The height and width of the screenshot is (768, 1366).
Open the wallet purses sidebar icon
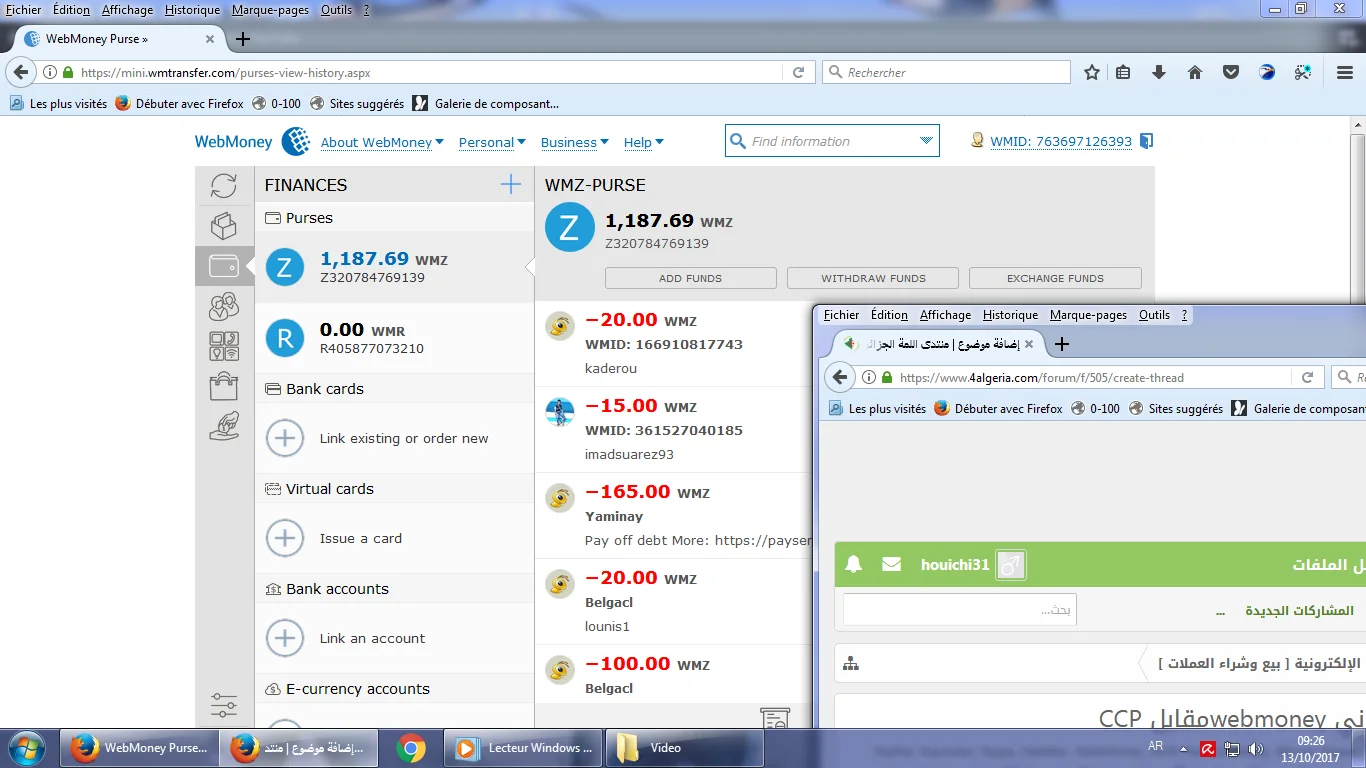click(x=224, y=266)
